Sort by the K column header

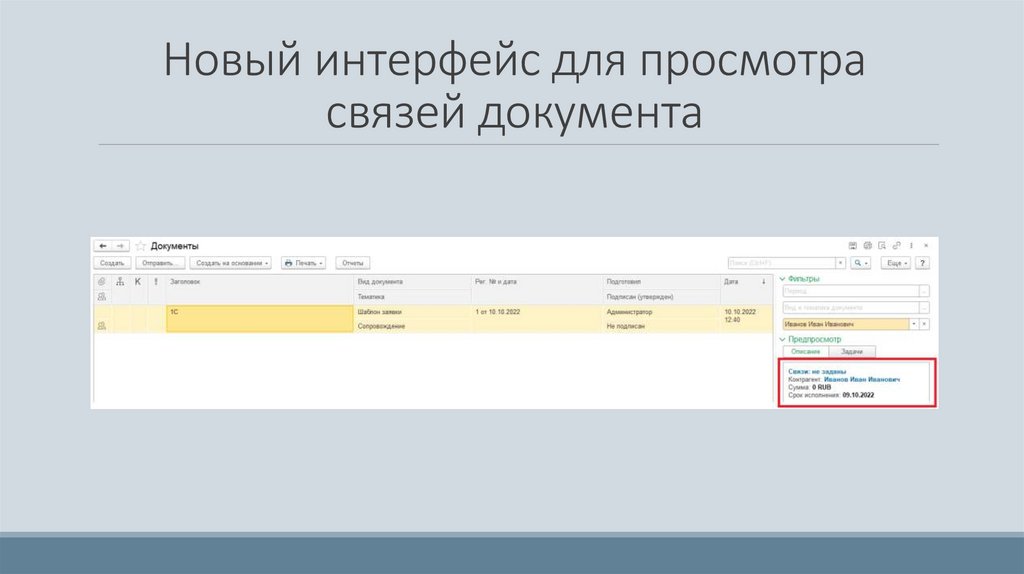(x=138, y=281)
